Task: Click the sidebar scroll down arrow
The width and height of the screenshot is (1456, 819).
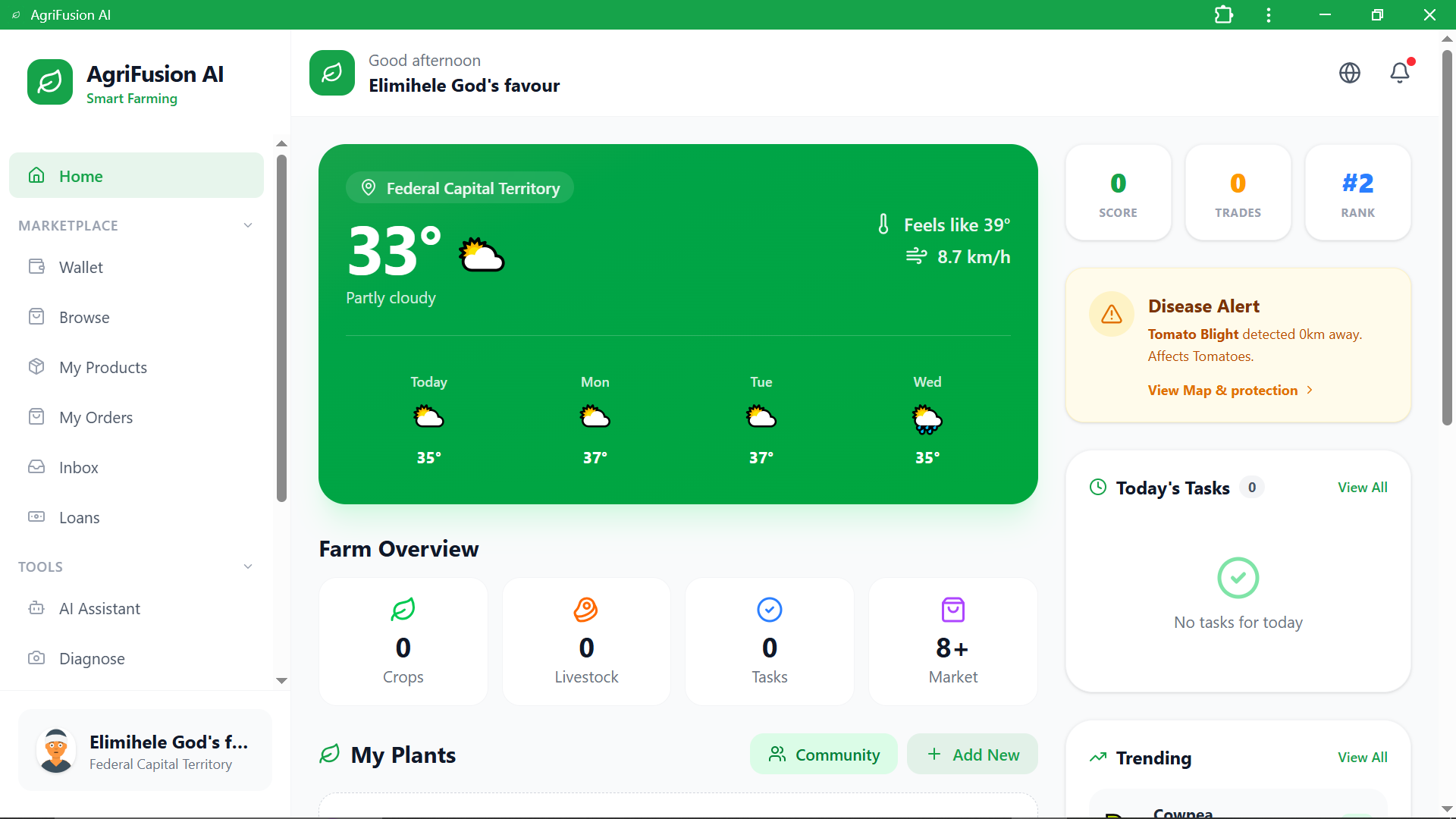Action: point(281,680)
